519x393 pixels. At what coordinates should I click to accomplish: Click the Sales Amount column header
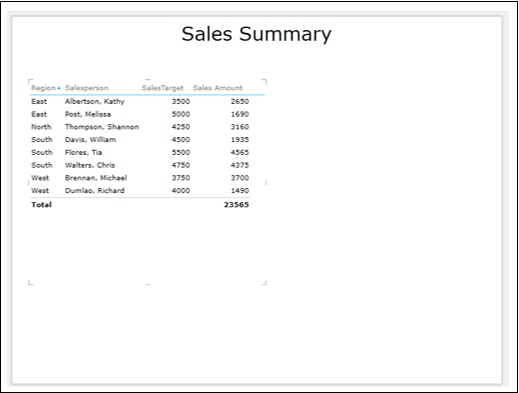point(218,88)
